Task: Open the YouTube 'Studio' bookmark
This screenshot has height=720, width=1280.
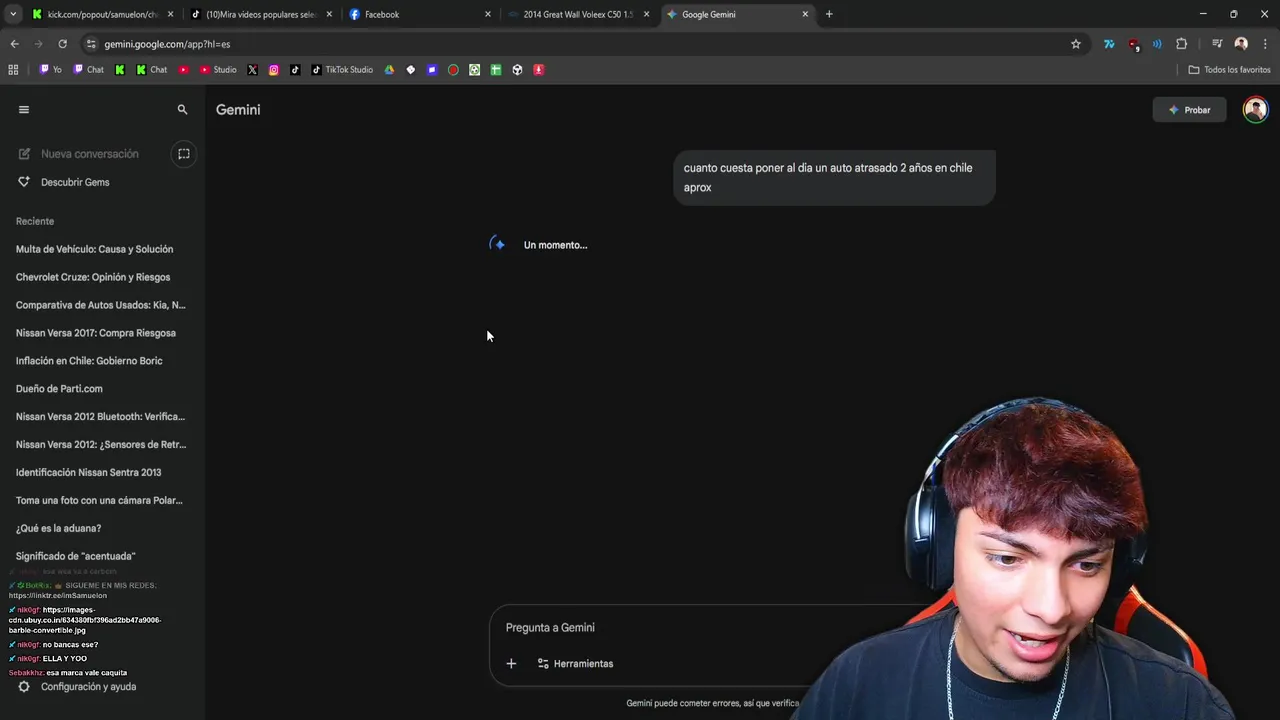Action: coord(218,70)
